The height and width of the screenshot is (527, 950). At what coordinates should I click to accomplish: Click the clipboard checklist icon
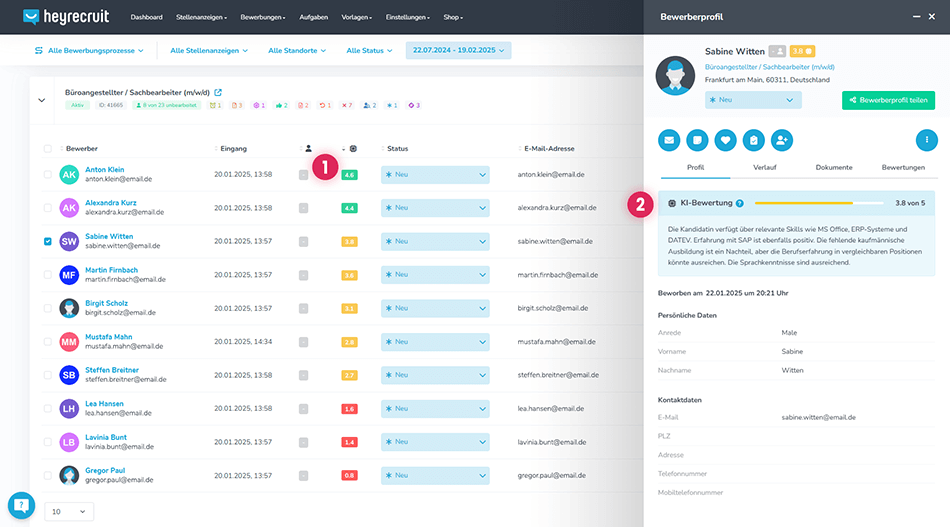(753, 141)
